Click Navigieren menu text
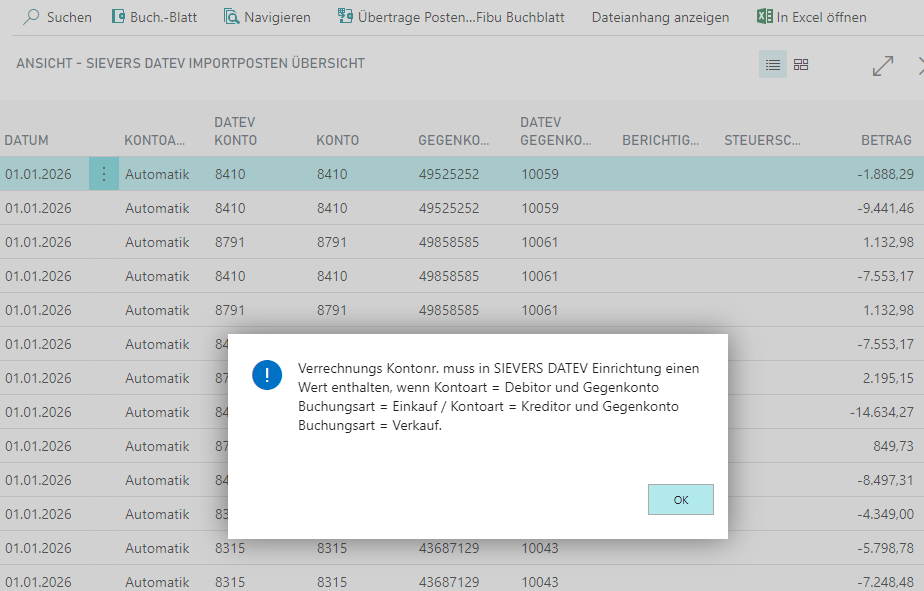The height and width of the screenshot is (591, 924). coord(277,17)
